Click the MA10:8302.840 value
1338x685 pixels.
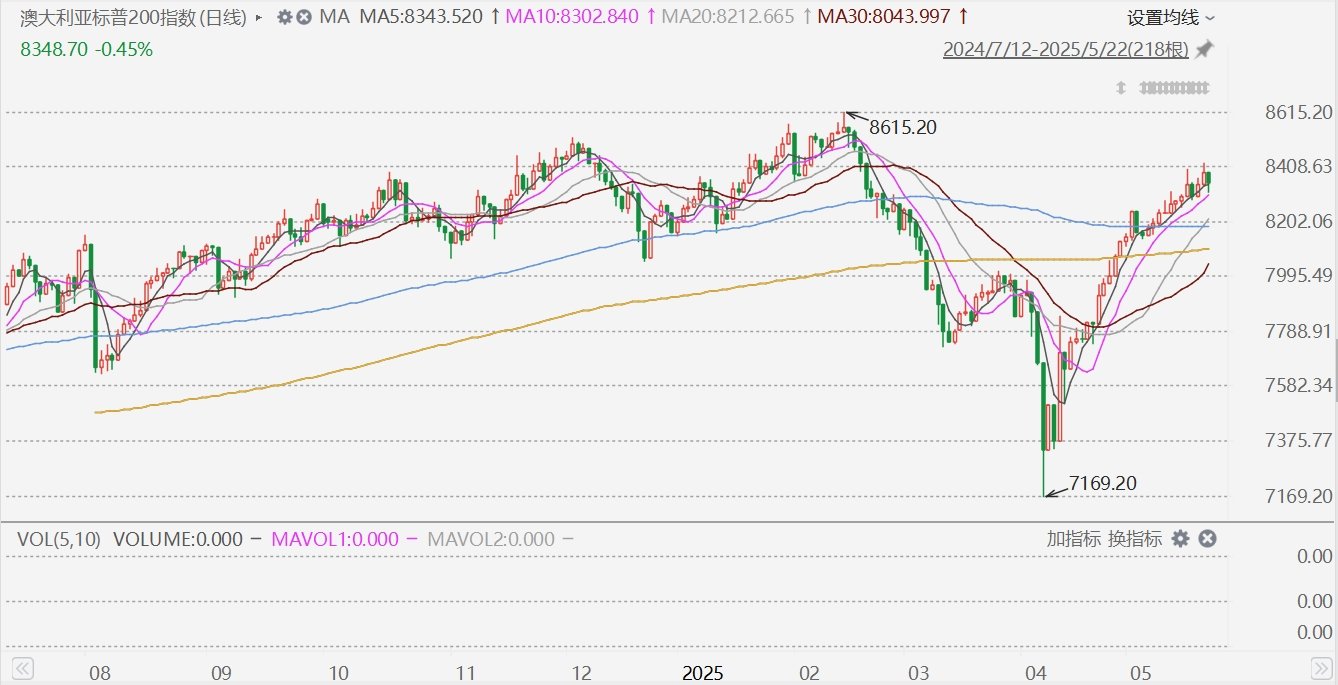click(x=573, y=17)
